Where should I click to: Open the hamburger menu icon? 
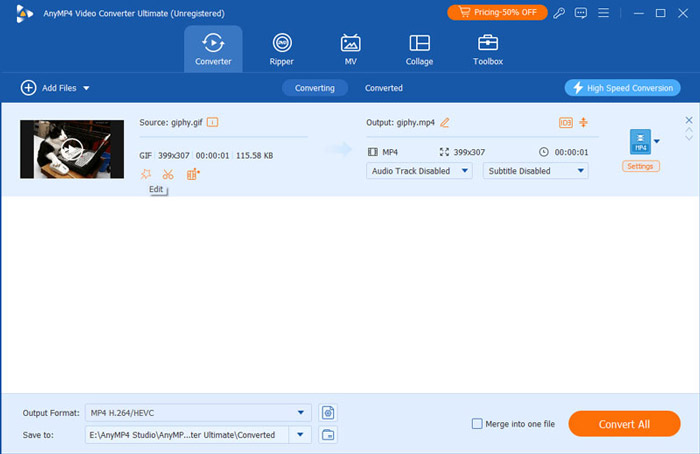pos(603,13)
